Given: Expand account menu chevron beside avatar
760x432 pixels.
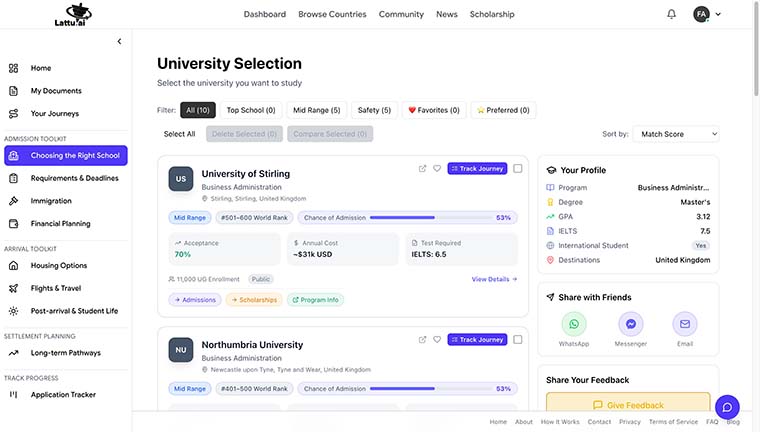Looking at the screenshot, I should (x=718, y=14).
